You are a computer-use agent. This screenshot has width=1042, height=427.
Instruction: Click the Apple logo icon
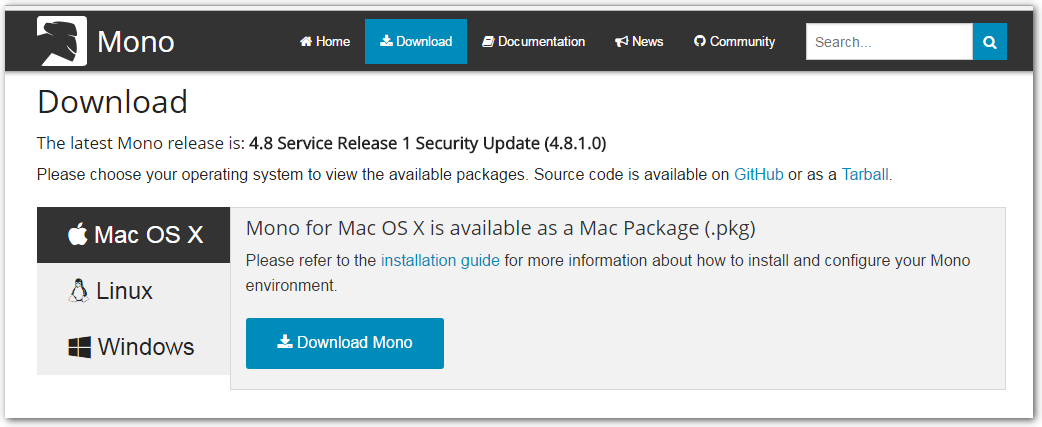coord(78,234)
